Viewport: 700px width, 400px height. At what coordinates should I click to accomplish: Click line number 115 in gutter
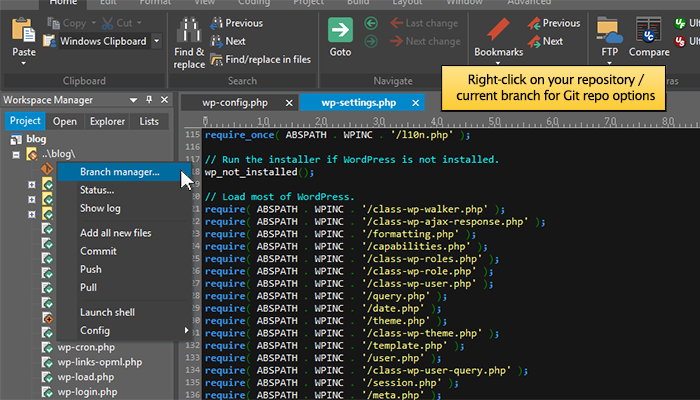[x=192, y=135]
